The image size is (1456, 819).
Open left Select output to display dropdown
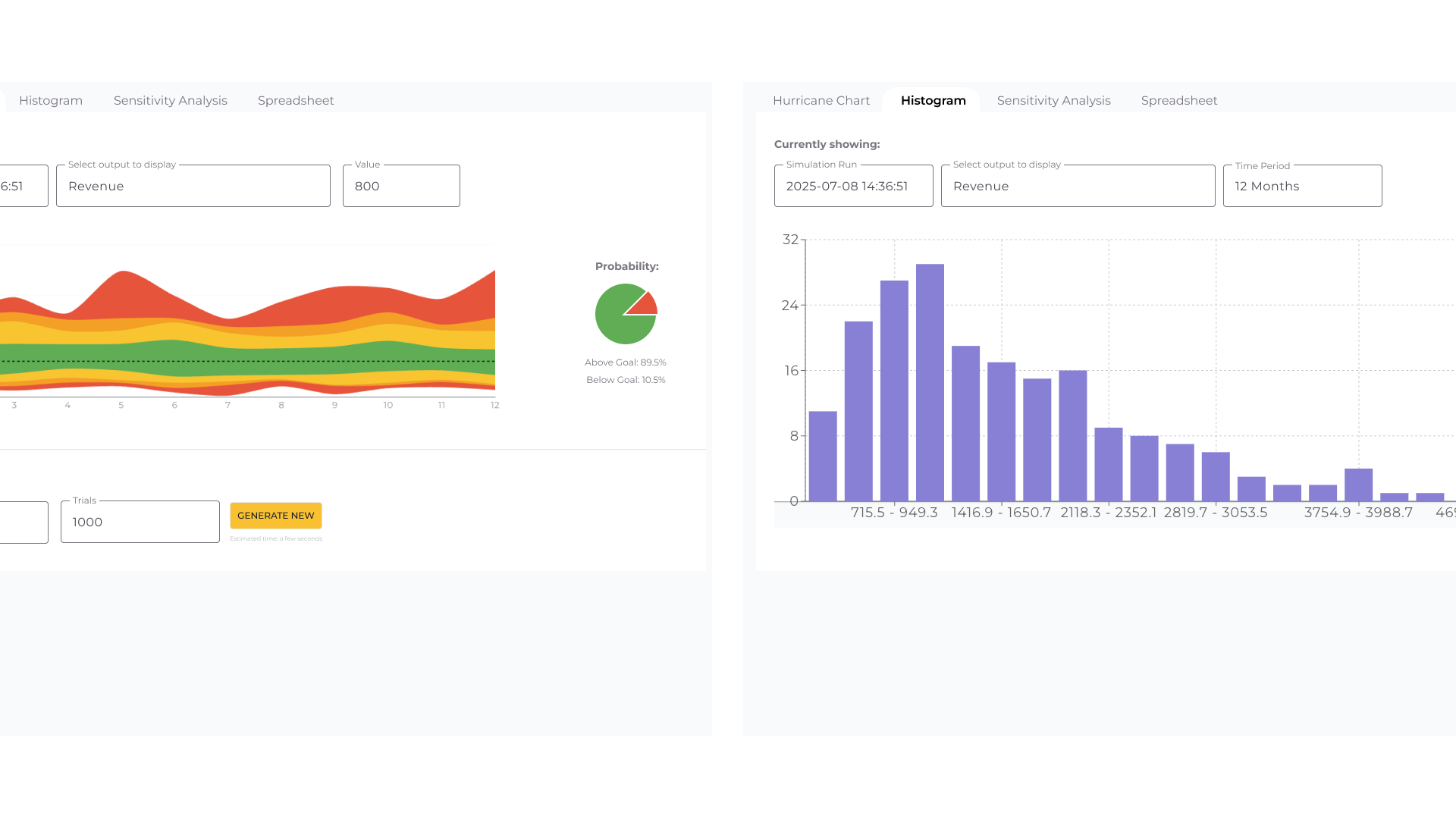click(x=193, y=186)
